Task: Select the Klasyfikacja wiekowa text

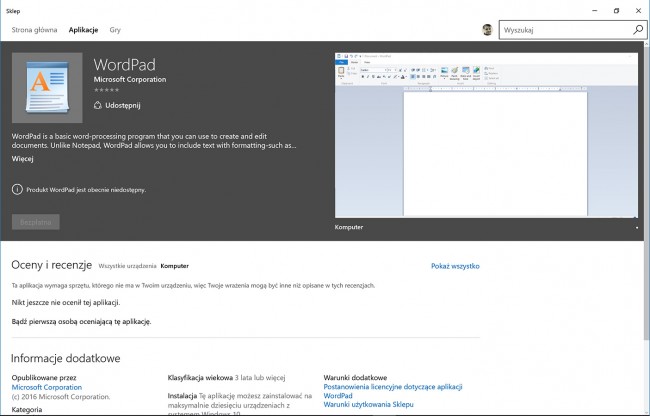Action: [200, 377]
